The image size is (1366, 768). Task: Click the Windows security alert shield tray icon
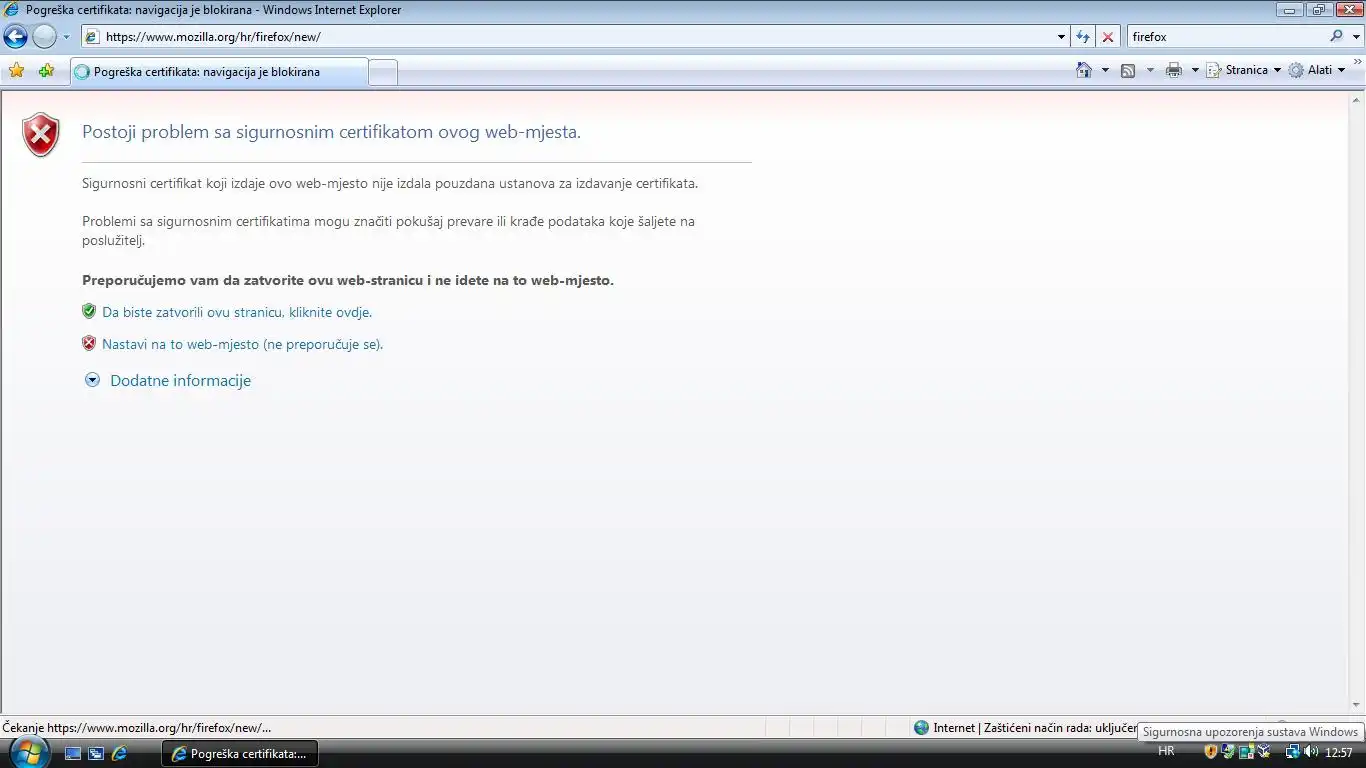click(x=1211, y=751)
